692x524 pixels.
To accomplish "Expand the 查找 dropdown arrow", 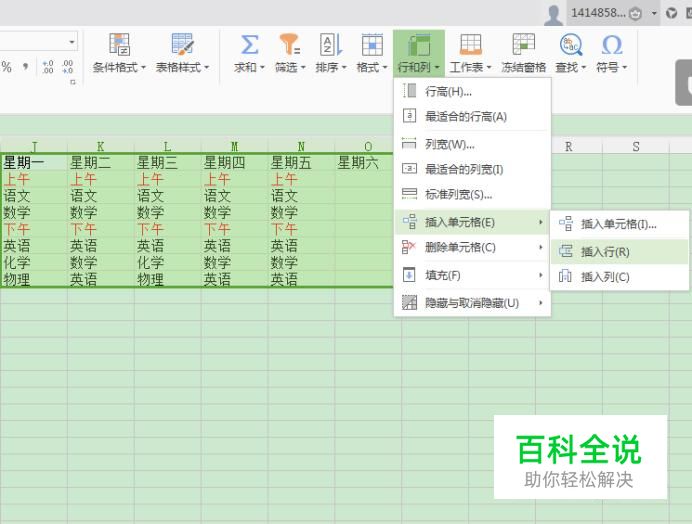I will pos(583,68).
